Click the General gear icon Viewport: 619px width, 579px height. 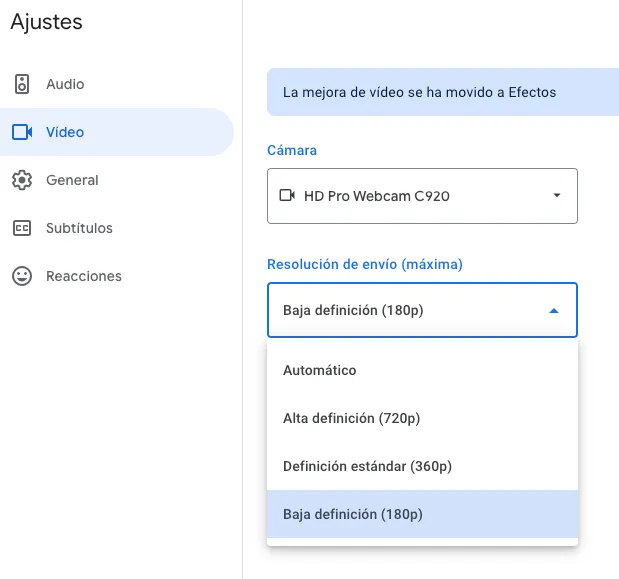(22, 180)
